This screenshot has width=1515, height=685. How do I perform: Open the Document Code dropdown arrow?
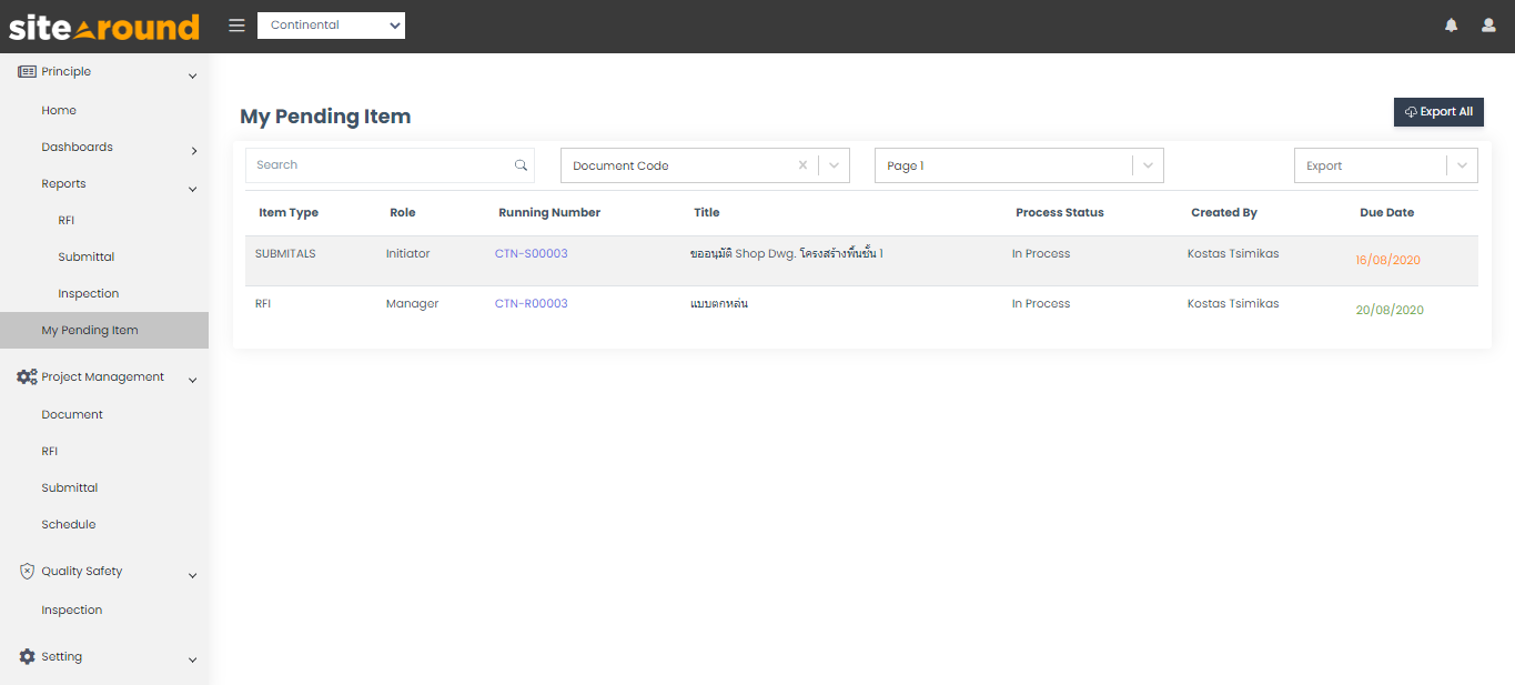pyautogui.click(x=834, y=165)
